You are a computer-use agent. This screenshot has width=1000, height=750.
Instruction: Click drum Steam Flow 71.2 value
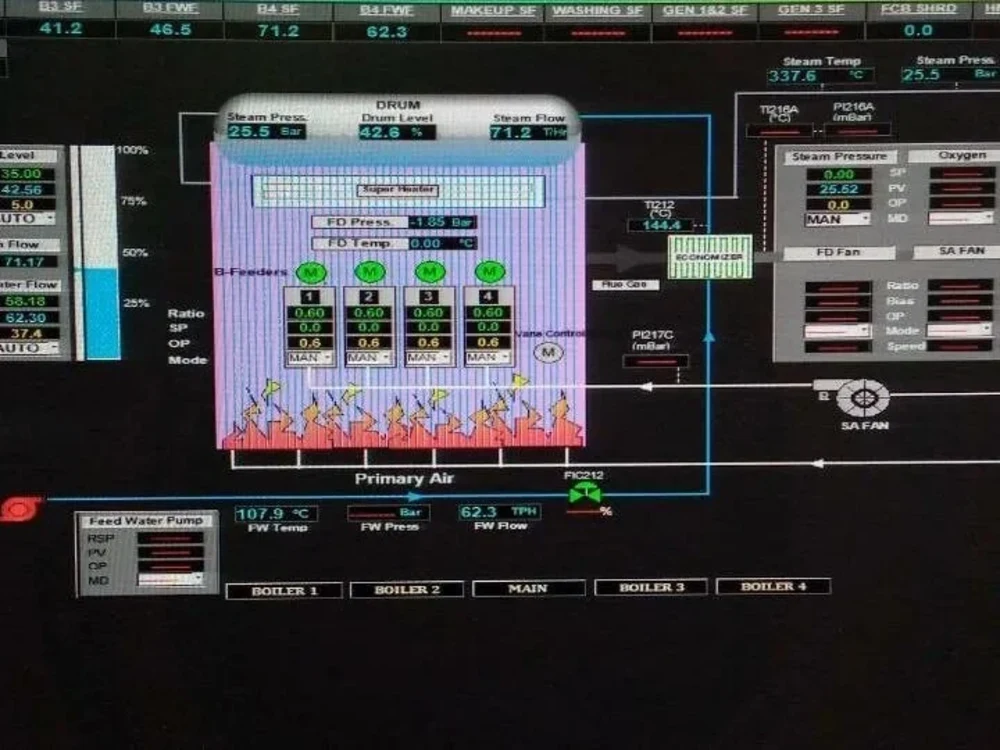528,132
